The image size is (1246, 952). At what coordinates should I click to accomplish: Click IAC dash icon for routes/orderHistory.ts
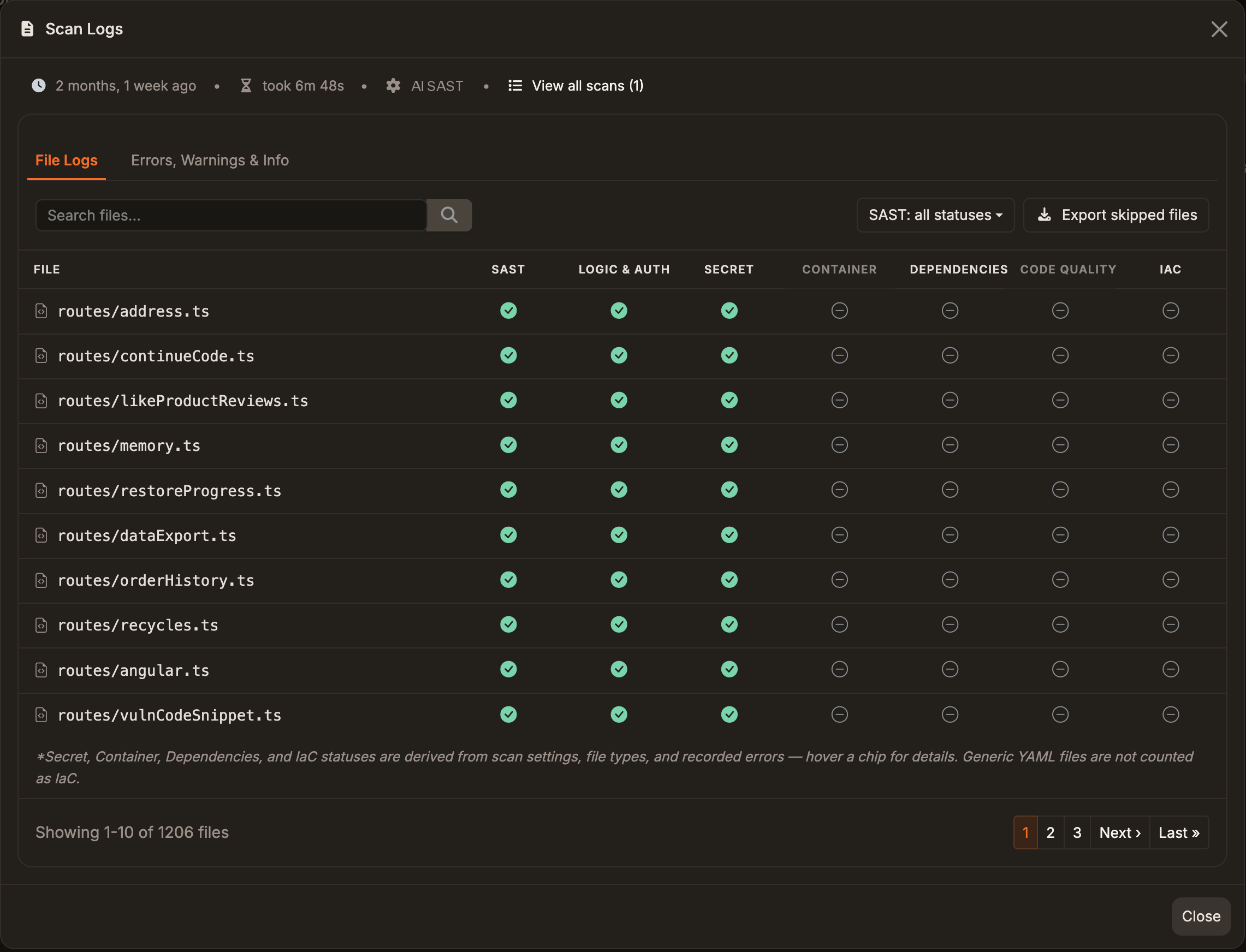1170,580
